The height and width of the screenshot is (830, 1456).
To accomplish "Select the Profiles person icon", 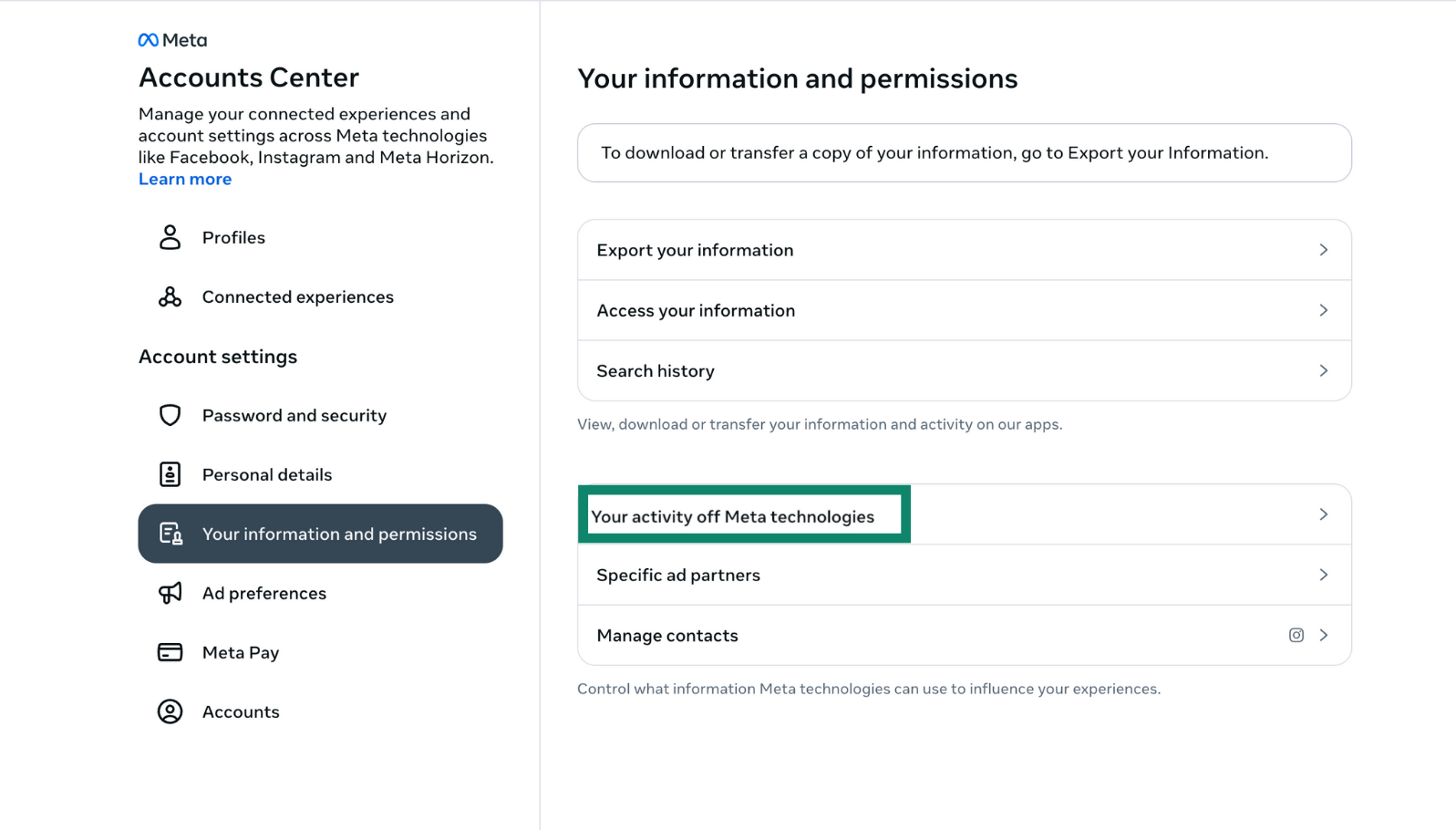I will tap(170, 237).
